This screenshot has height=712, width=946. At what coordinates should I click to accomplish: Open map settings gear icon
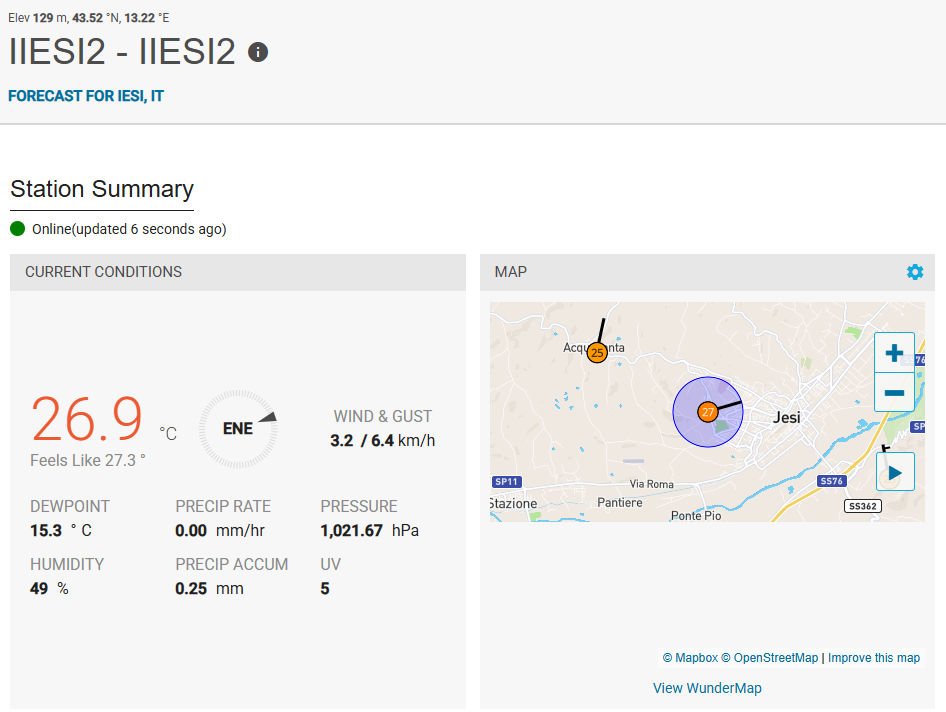(x=915, y=272)
